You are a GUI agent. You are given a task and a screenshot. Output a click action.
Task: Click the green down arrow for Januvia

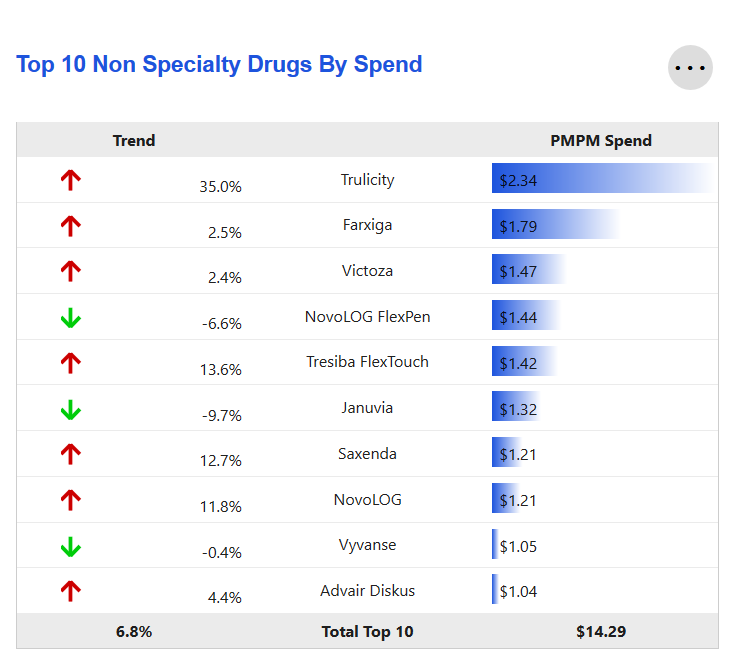click(x=70, y=409)
